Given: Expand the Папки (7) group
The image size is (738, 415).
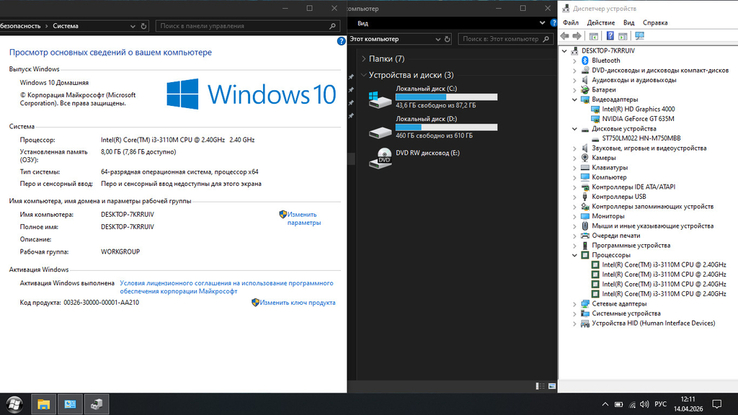Looking at the screenshot, I should [363, 59].
